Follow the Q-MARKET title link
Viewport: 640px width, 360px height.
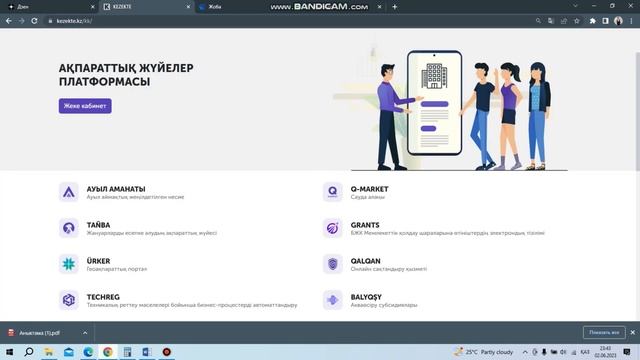369,189
